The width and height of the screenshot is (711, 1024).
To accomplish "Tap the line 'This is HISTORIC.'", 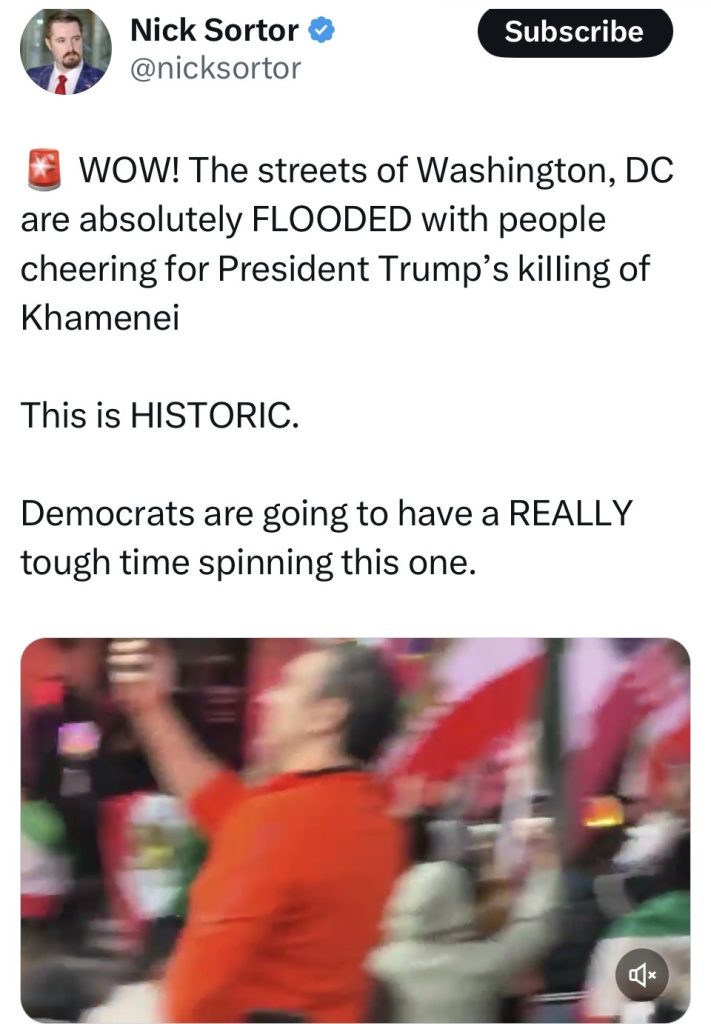I will point(160,415).
